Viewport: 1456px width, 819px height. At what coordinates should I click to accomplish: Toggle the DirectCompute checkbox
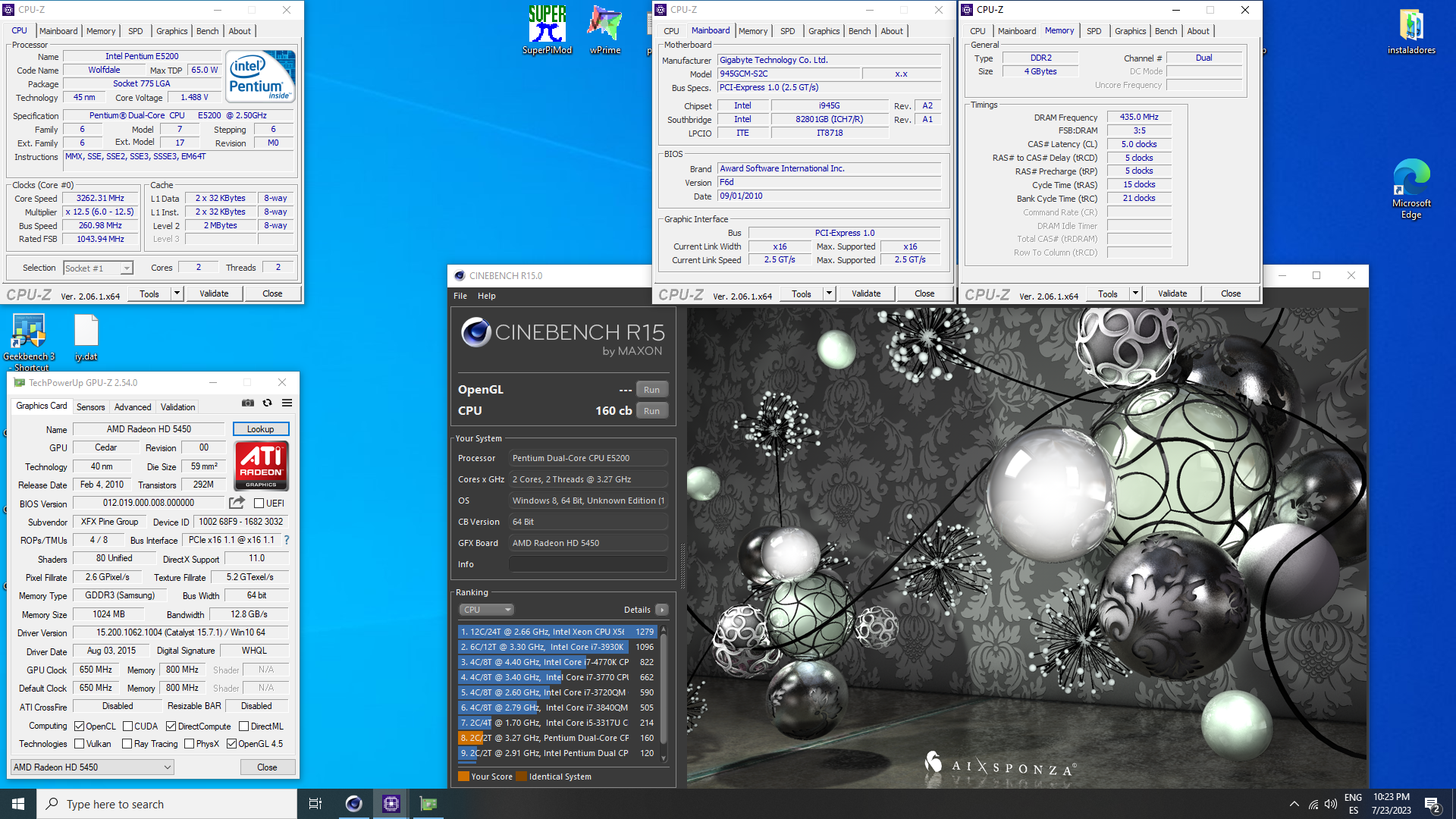171,726
